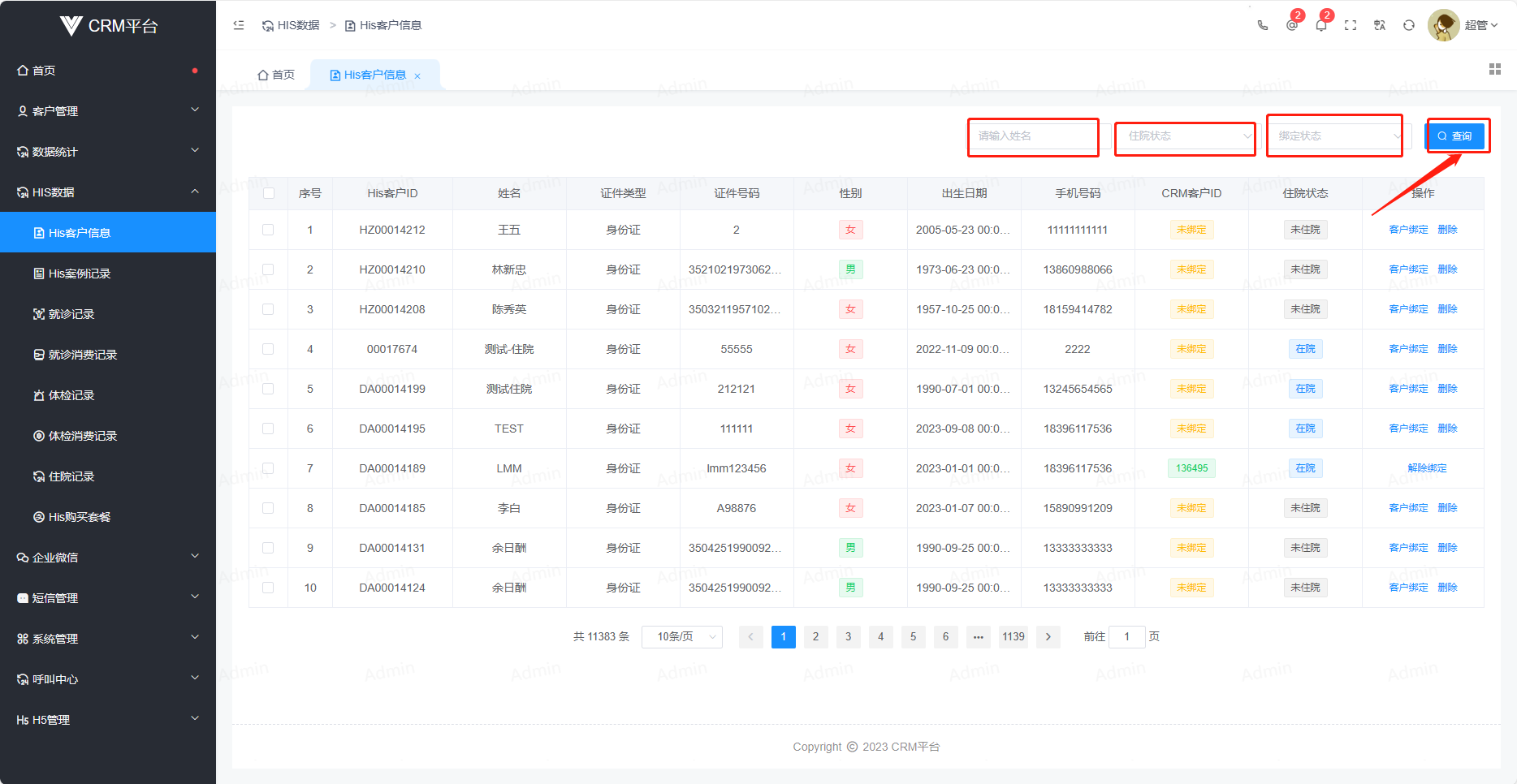Check the row for TEST
The image size is (1517, 784).
[268, 429]
